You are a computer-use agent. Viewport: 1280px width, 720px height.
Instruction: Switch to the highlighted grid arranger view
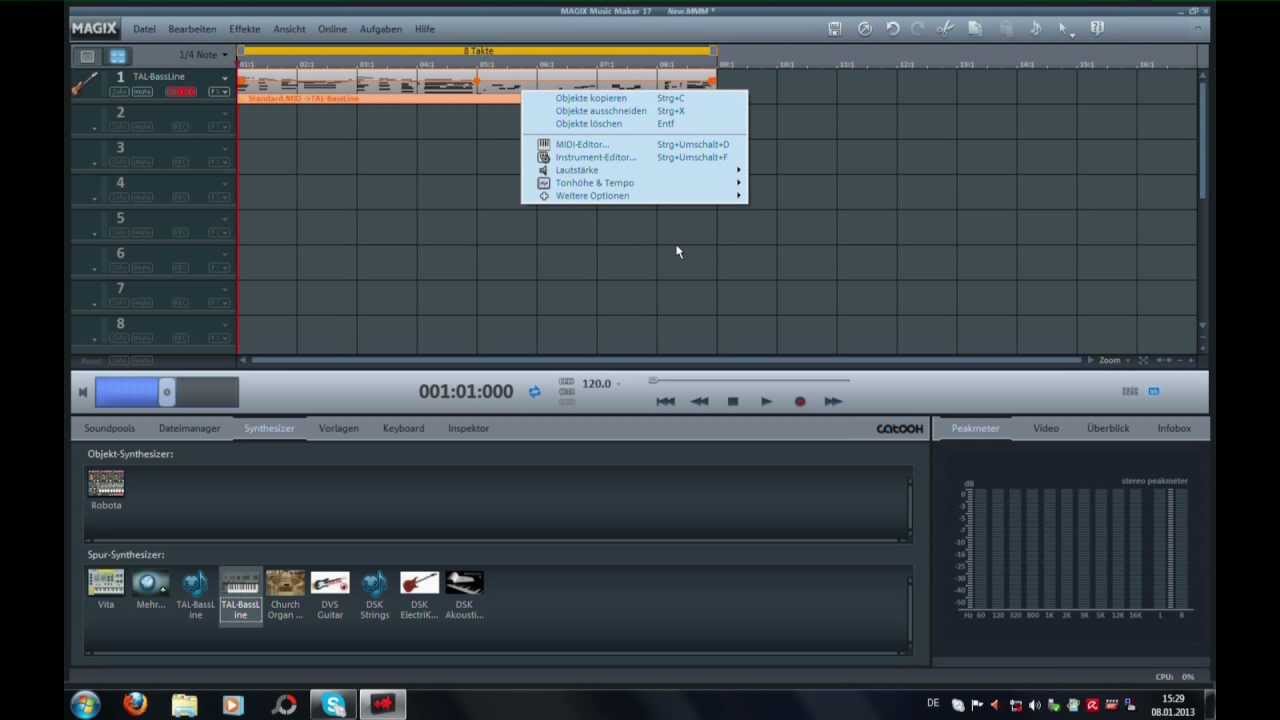[x=118, y=56]
